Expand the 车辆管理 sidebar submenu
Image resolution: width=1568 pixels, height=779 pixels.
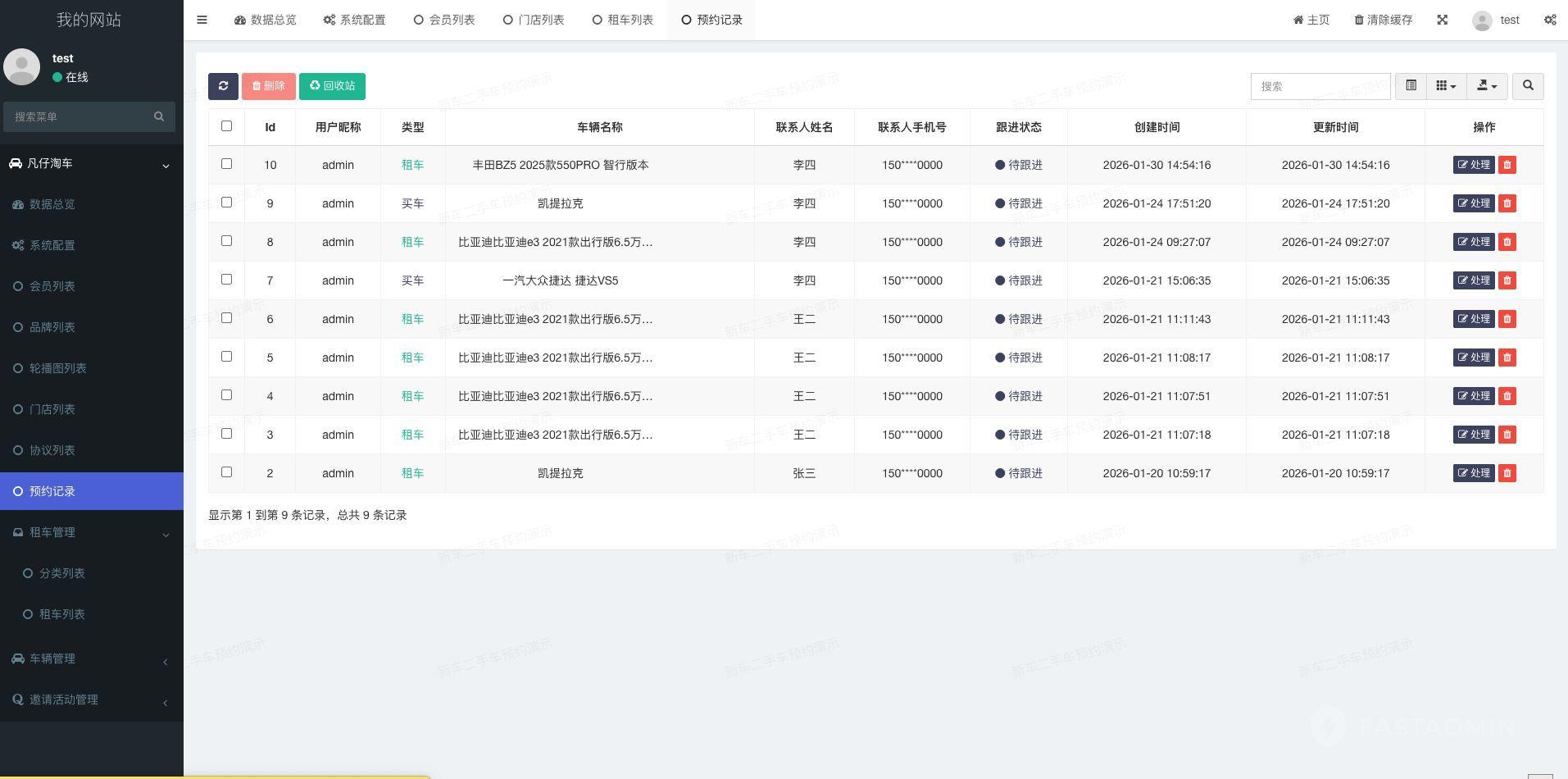92,658
